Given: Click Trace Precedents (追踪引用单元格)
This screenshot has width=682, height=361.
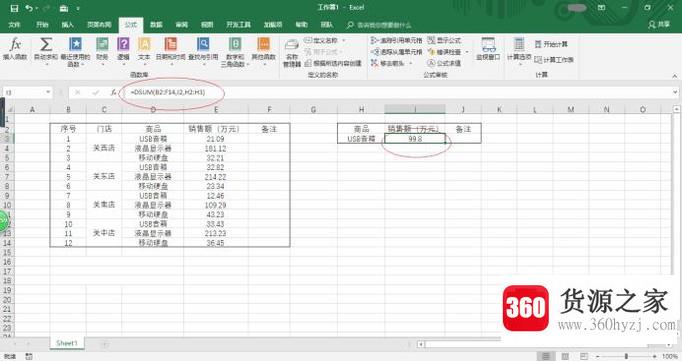Looking at the screenshot, I should point(396,40).
